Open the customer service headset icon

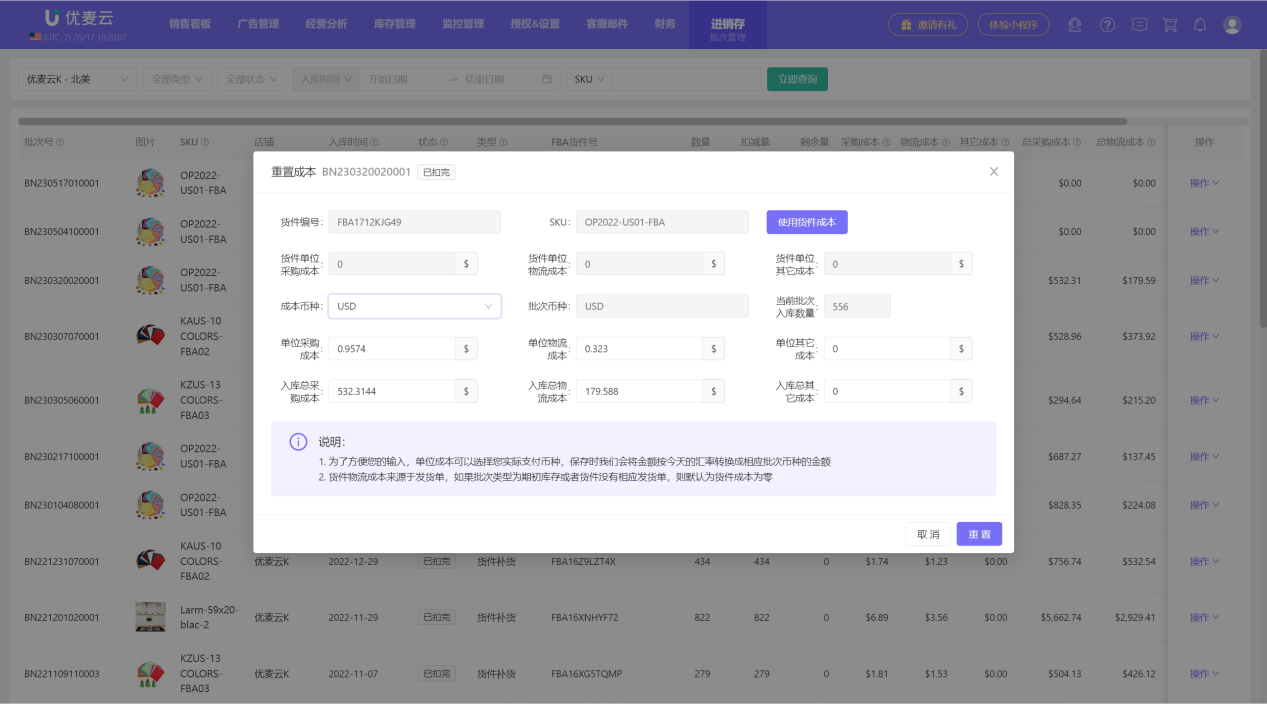(x=1075, y=25)
